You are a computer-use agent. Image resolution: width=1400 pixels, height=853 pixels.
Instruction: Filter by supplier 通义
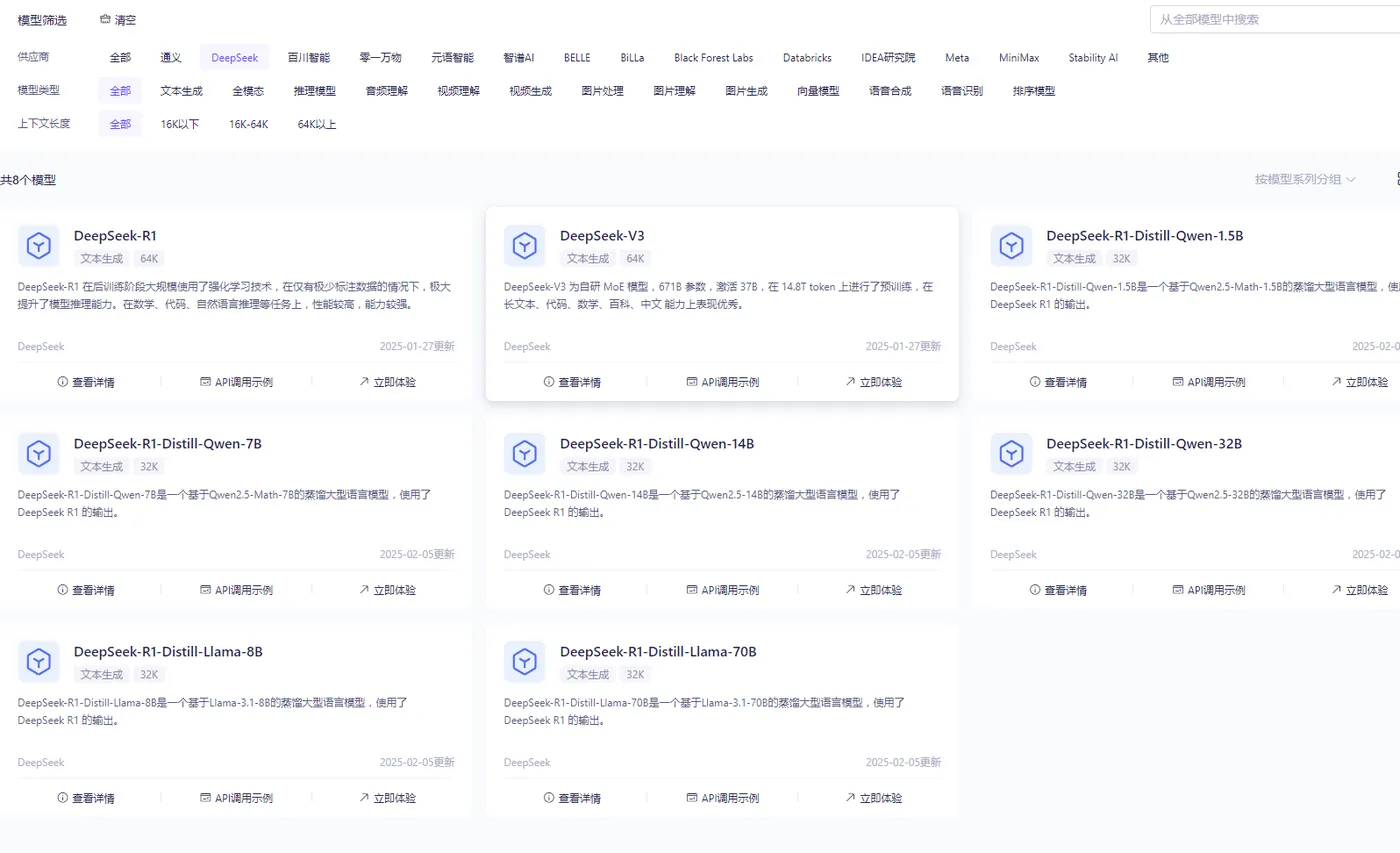(171, 58)
